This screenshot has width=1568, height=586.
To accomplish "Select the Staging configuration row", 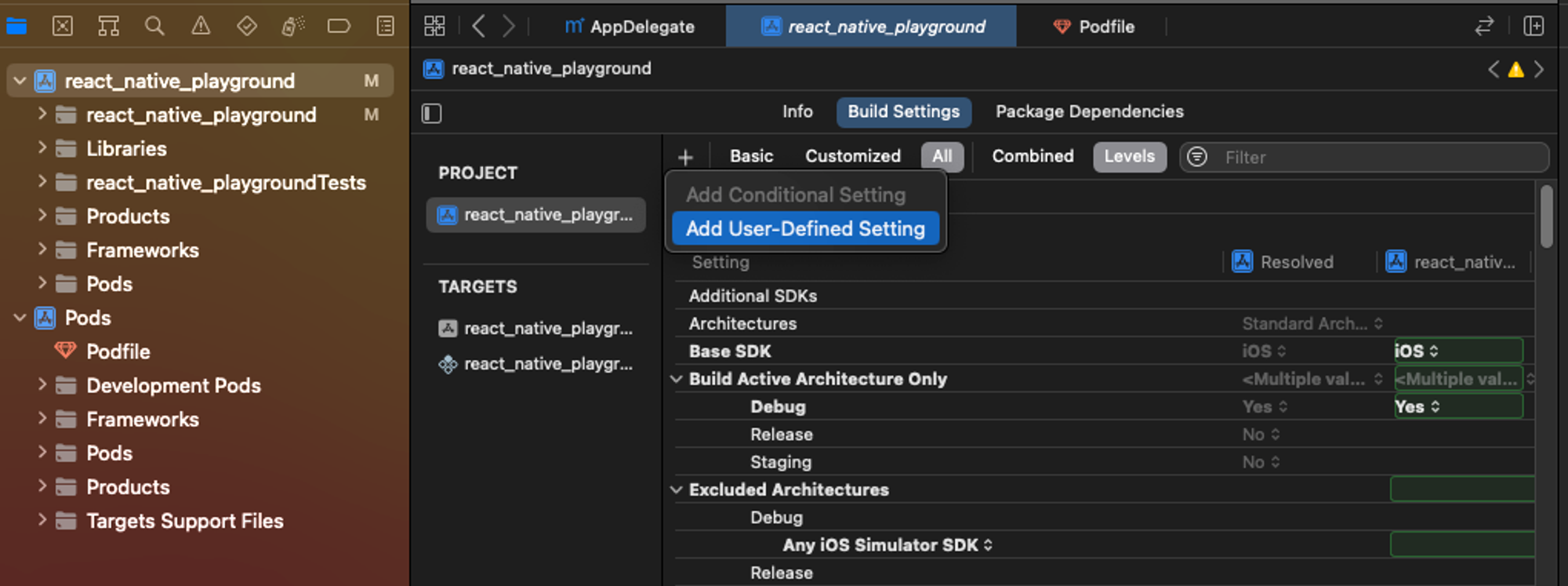I will 1104,463.
